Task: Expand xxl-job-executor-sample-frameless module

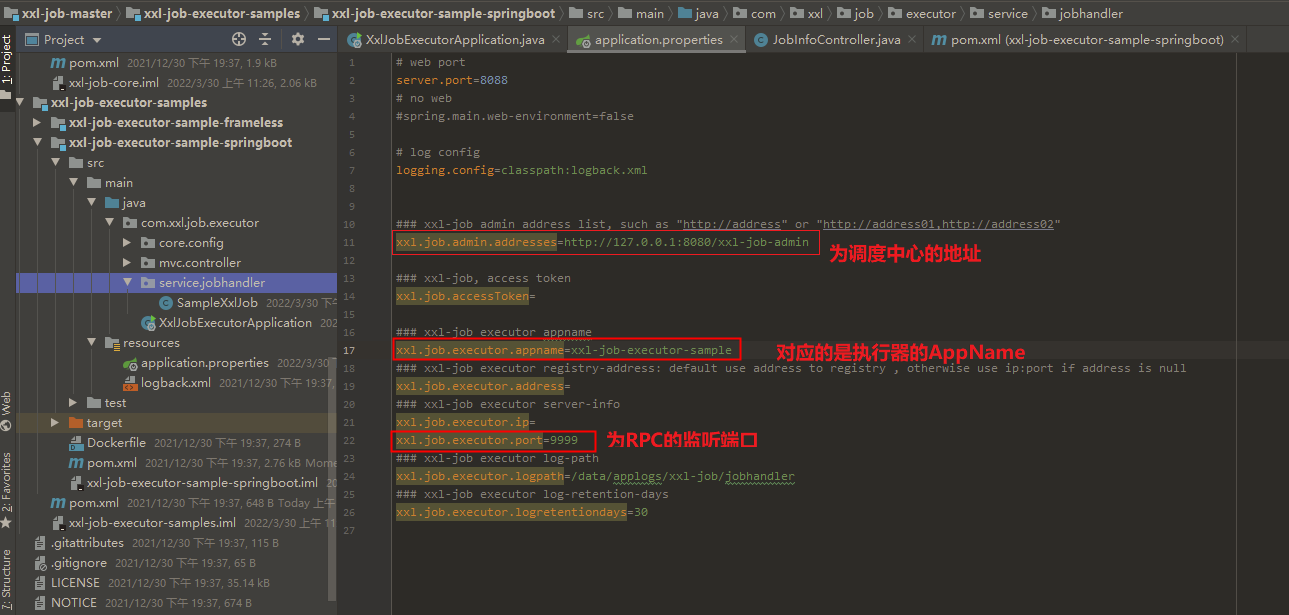Action: pos(39,123)
